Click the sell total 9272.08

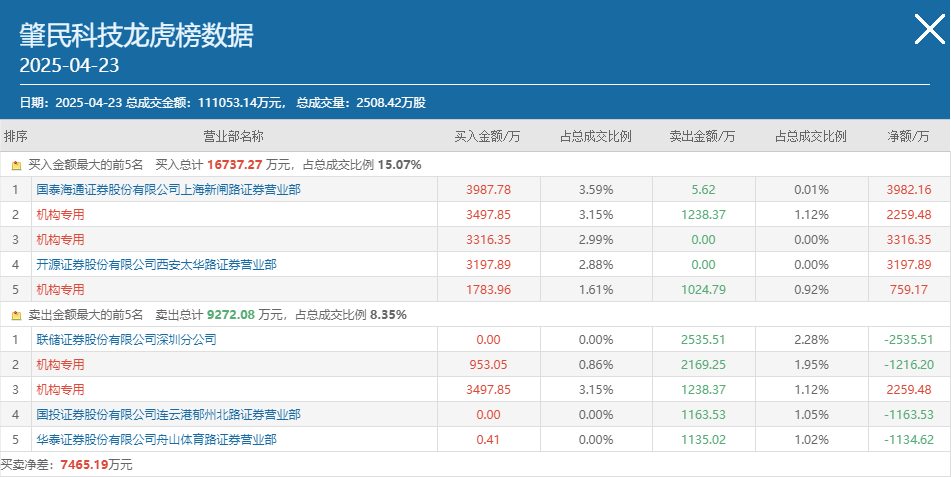230,315
